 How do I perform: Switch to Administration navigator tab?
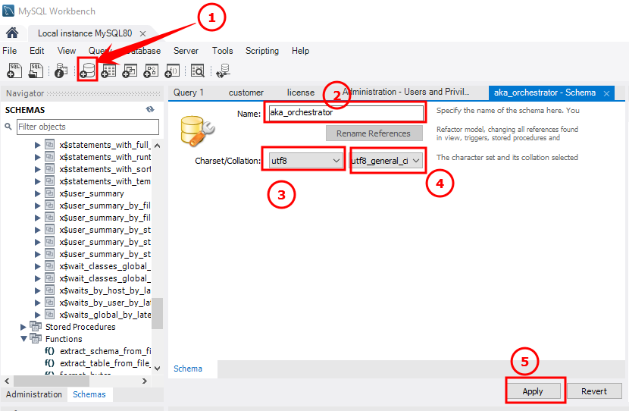pyautogui.click(x=34, y=395)
